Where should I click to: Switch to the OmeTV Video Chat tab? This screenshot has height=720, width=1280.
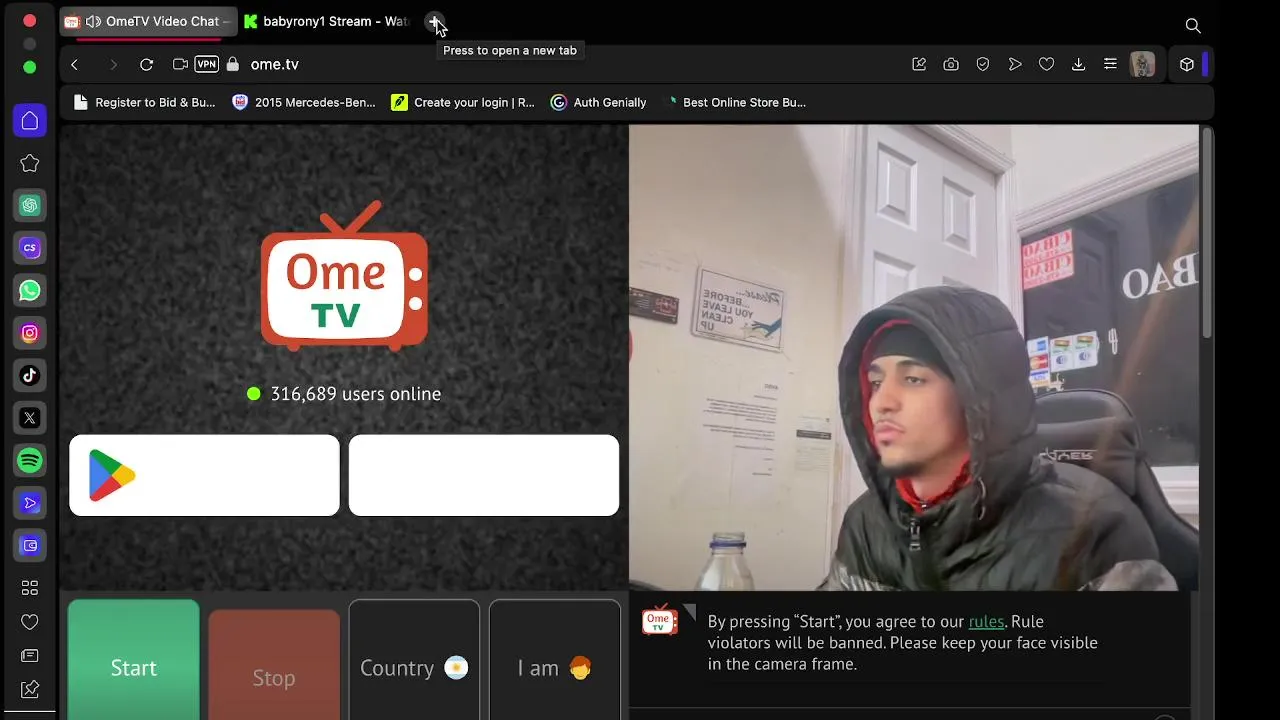148,21
